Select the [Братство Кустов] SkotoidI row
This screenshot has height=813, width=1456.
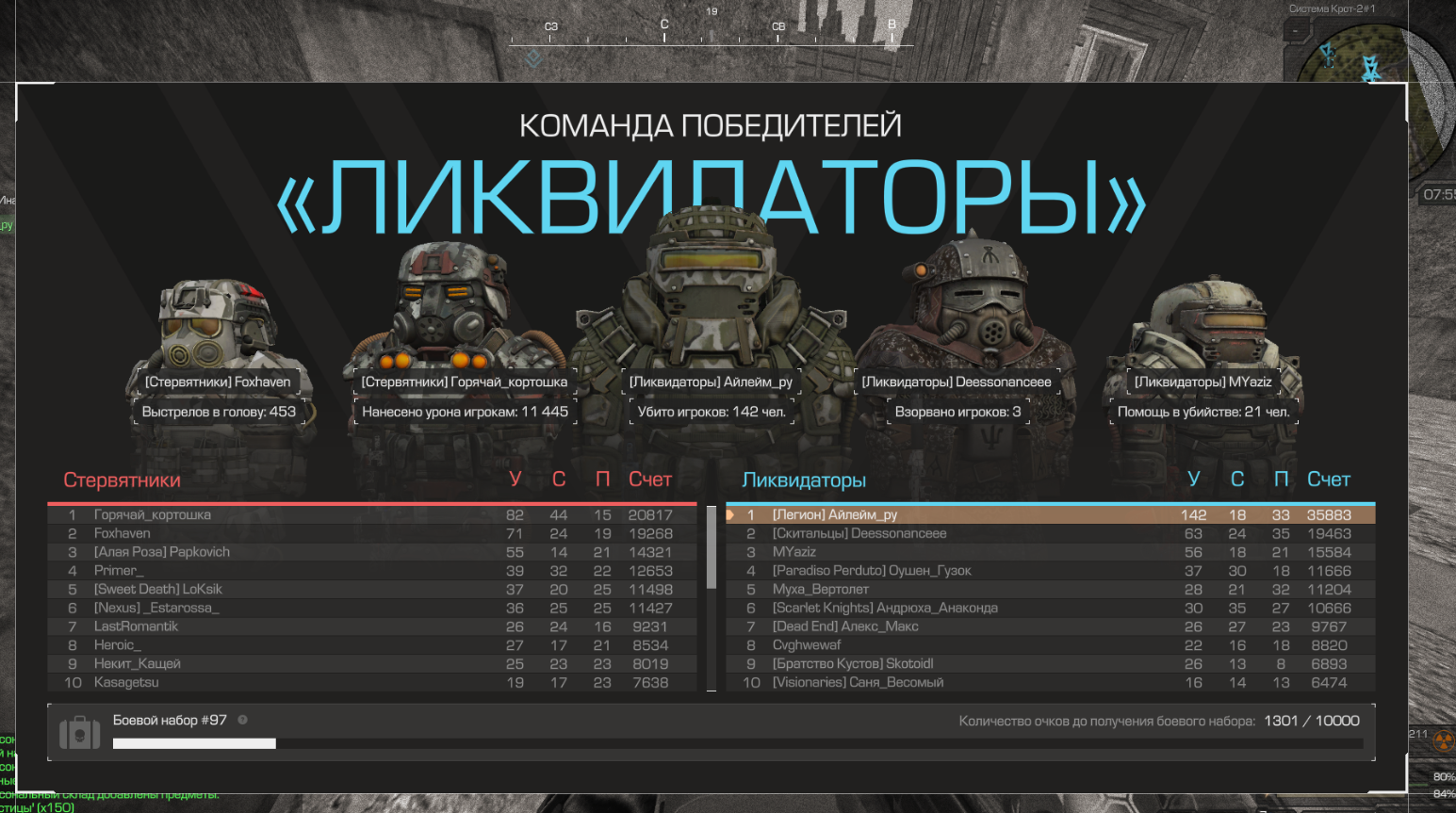pos(1051,664)
